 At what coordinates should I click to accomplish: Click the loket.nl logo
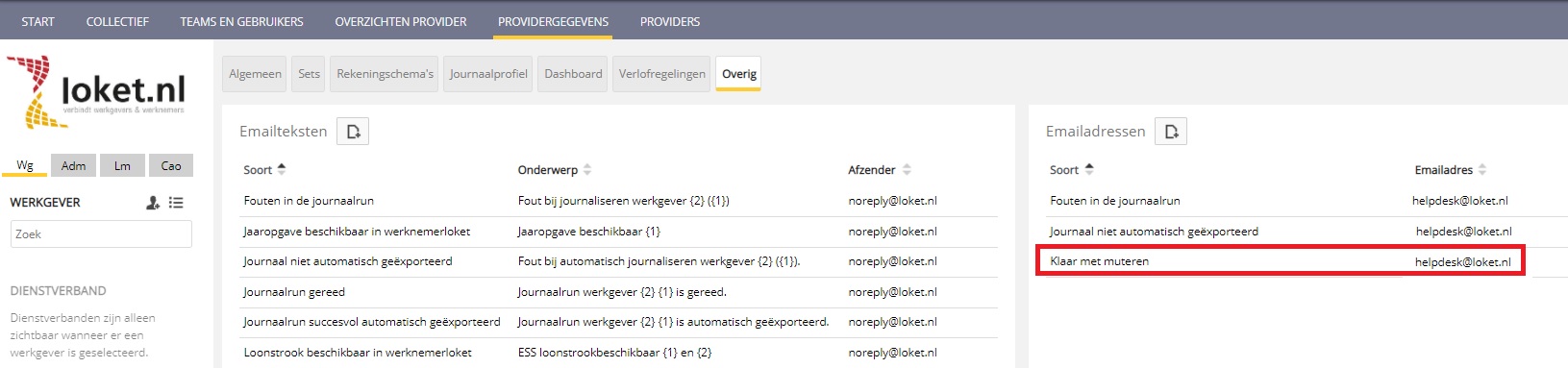96,92
